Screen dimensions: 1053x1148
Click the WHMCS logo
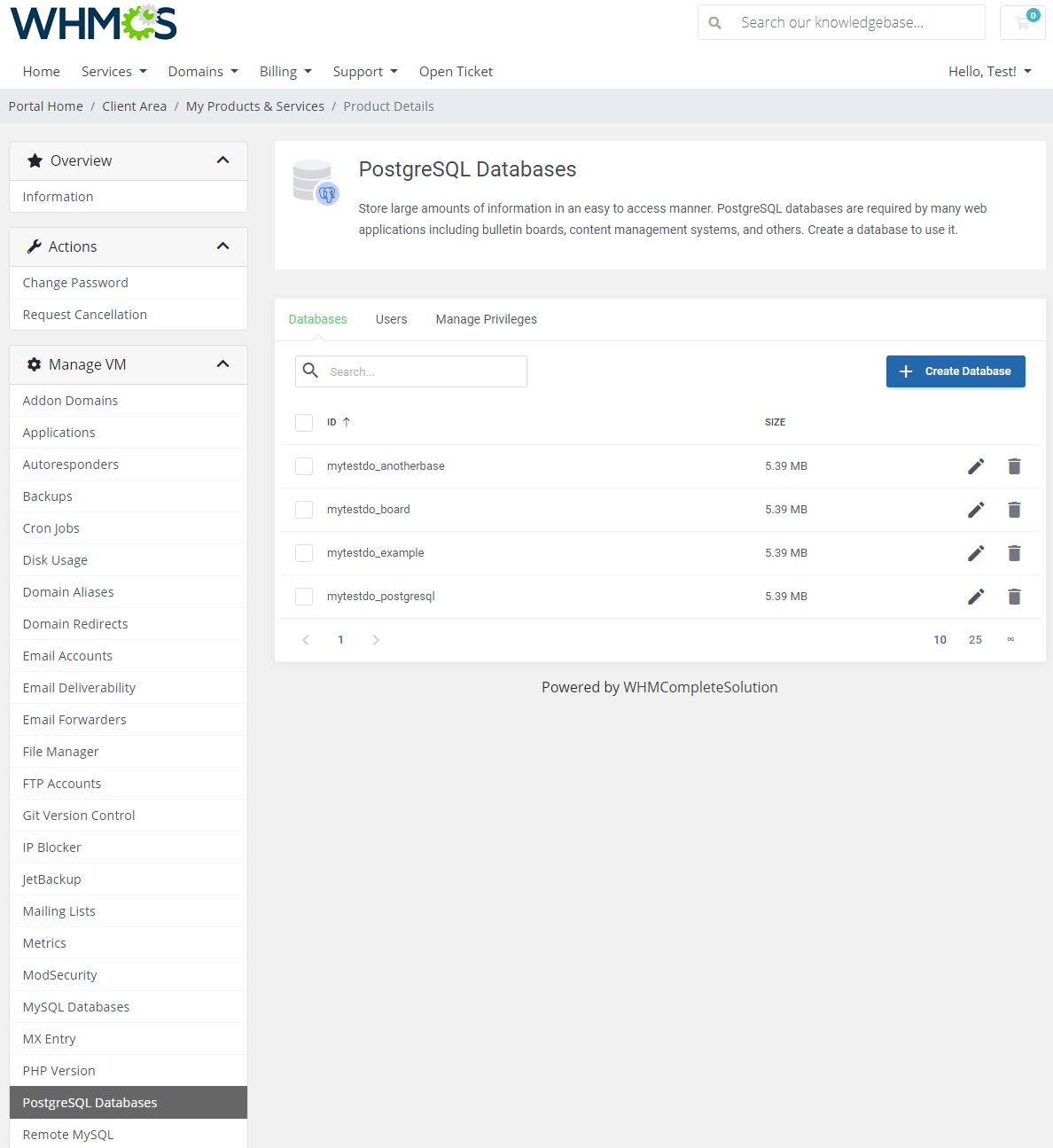[x=92, y=22]
